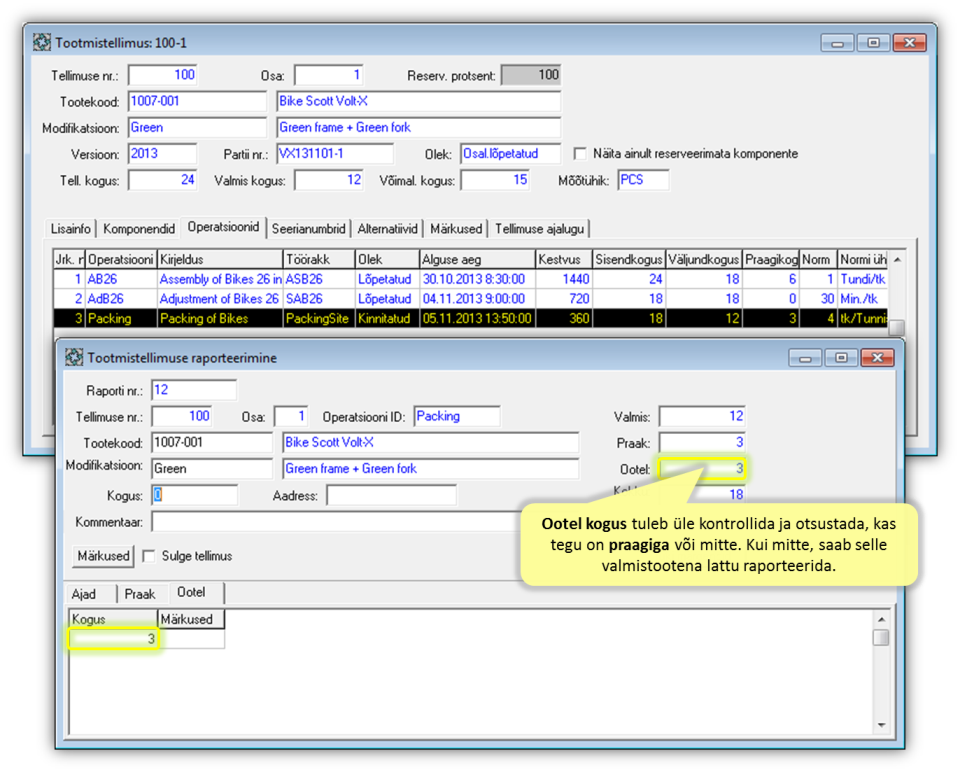This screenshot has height=772, width=960.
Task: Maximize the Tootmistellimus: 100-1 window
Action: [x=873, y=43]
